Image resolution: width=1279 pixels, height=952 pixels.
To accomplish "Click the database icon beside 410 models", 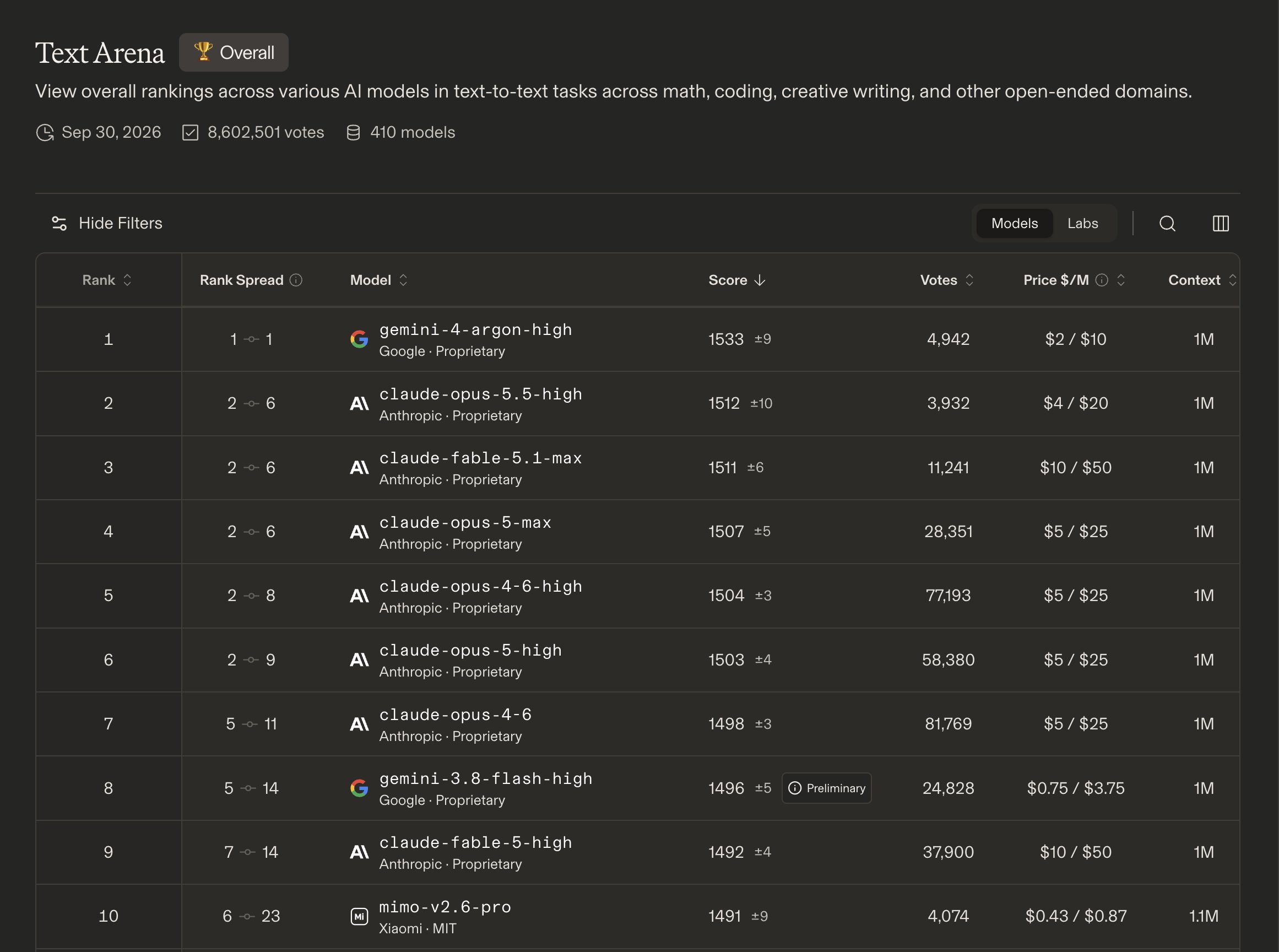I will [353, 133].
